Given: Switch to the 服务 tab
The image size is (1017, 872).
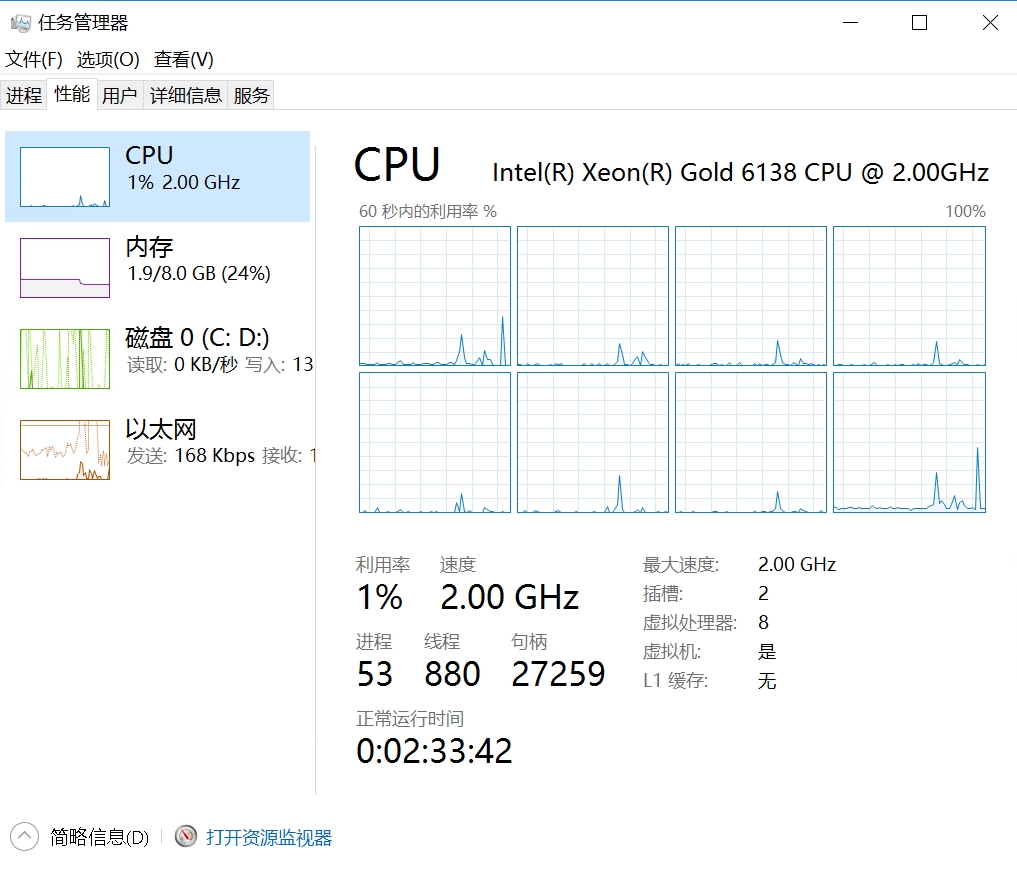Looking at the screenshot, I should pos(251,95).
